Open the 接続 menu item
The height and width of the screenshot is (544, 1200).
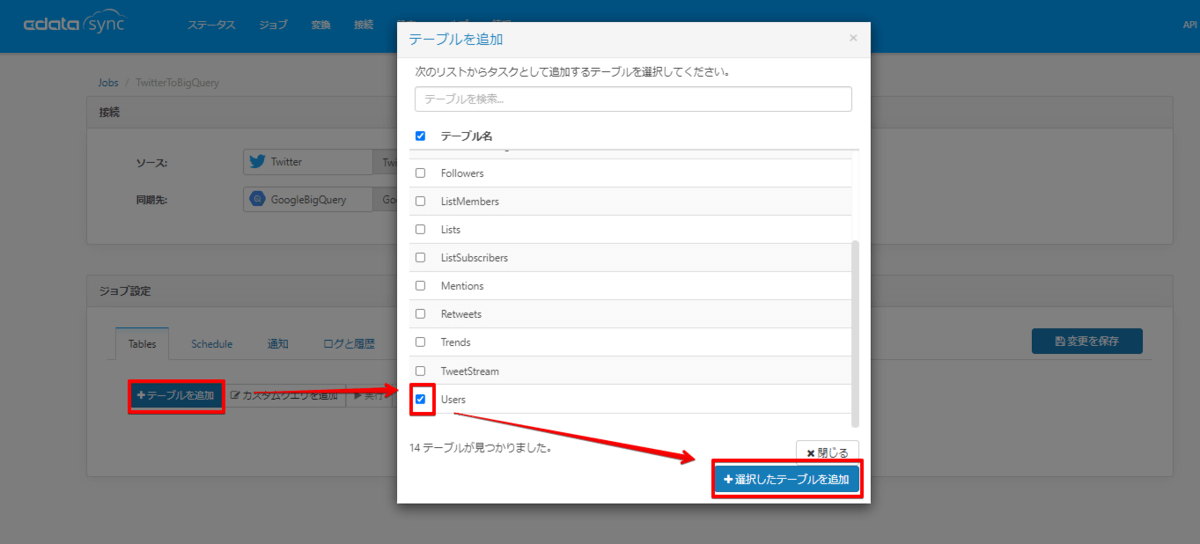point(363,25)
